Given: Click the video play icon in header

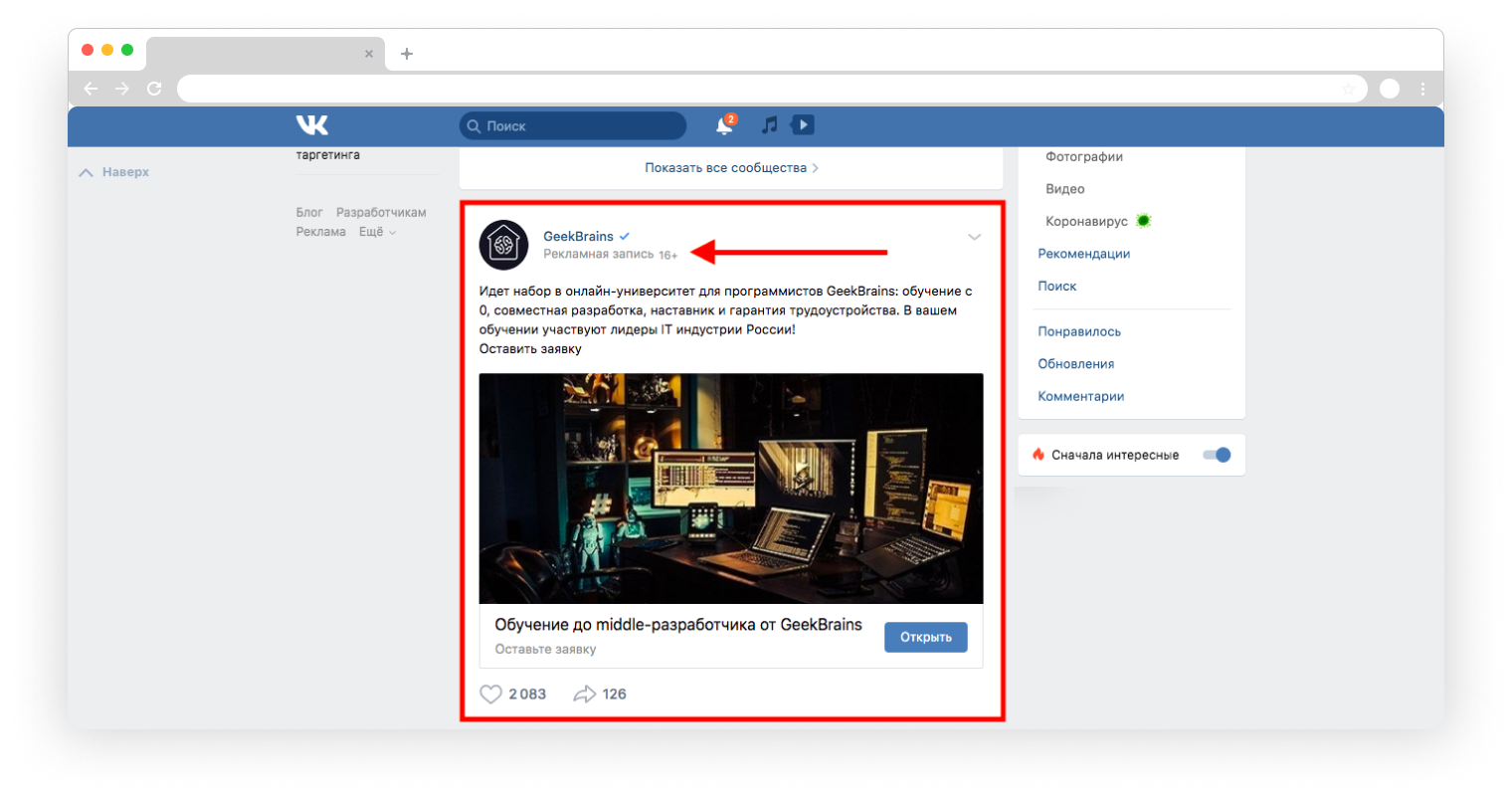Looking at the screenshot, I should tap(803, 125).
